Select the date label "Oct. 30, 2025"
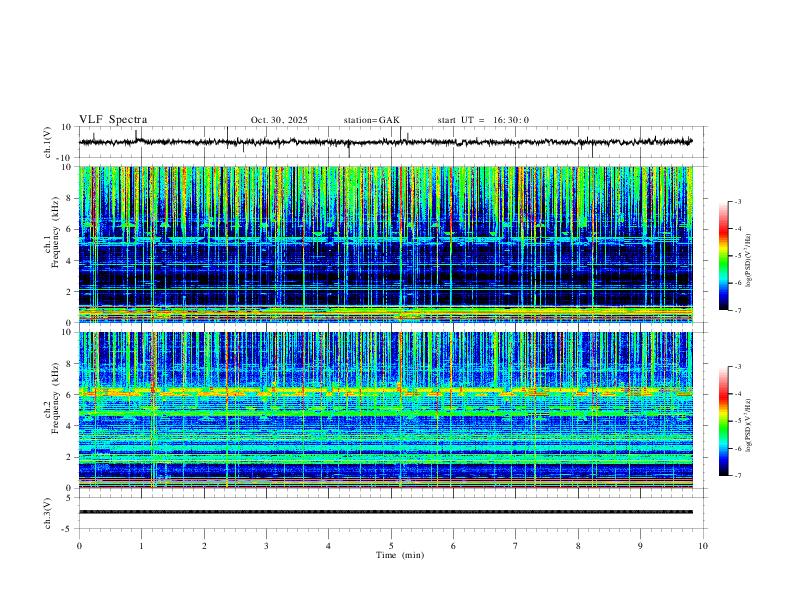 (279, 120)
